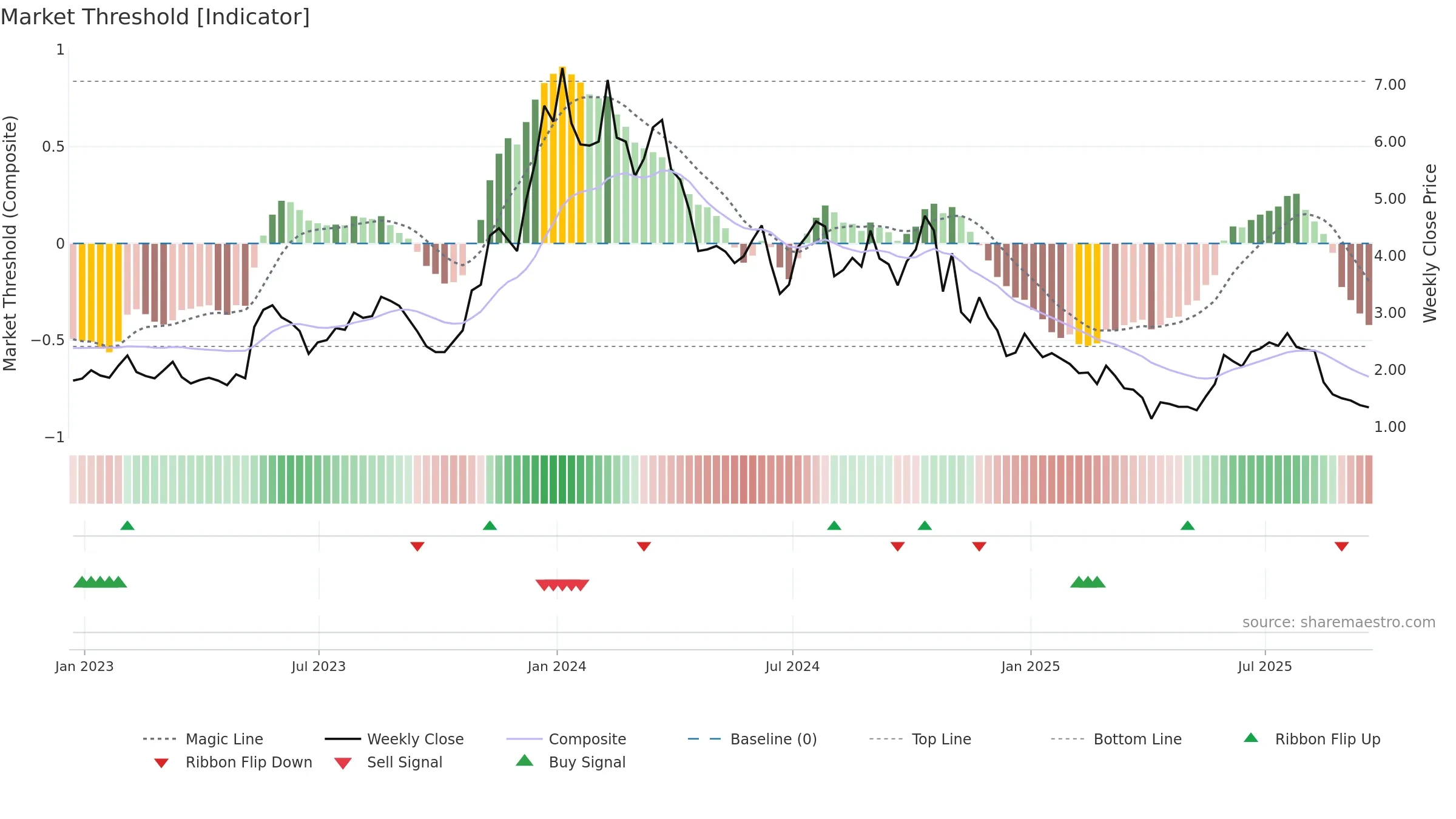Click the −0.5 composite axis tick

[48, 340]
